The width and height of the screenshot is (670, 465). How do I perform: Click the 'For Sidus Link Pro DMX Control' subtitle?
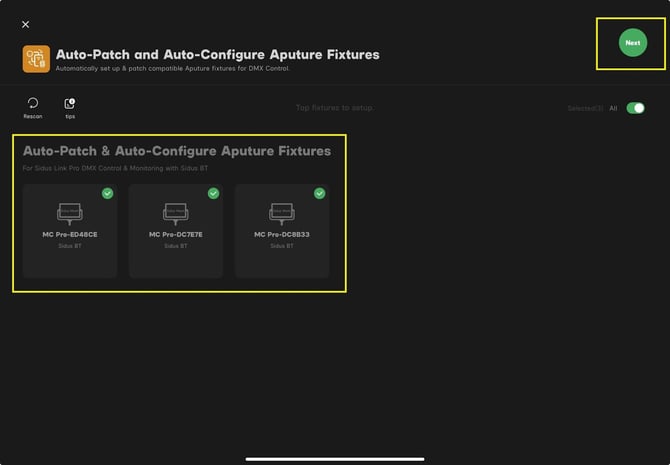[x=115, y=168]
